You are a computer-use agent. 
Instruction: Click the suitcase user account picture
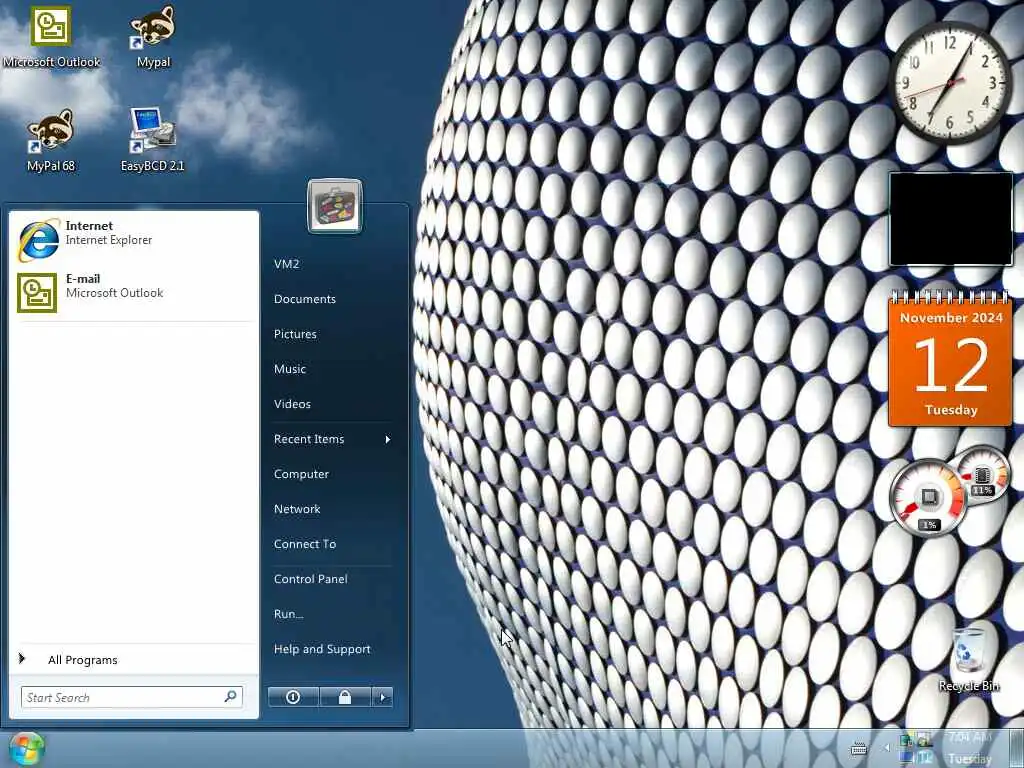(x=334, y=206)
